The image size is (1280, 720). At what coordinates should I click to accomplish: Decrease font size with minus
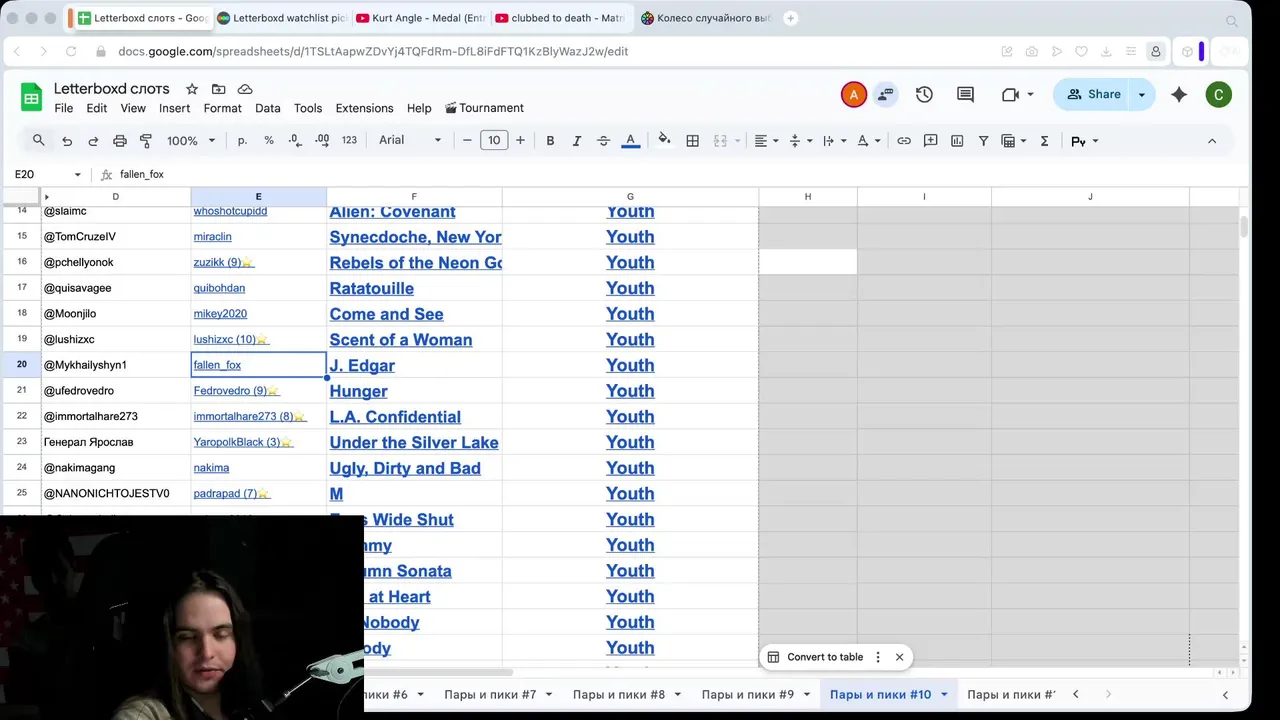[467, 141]
